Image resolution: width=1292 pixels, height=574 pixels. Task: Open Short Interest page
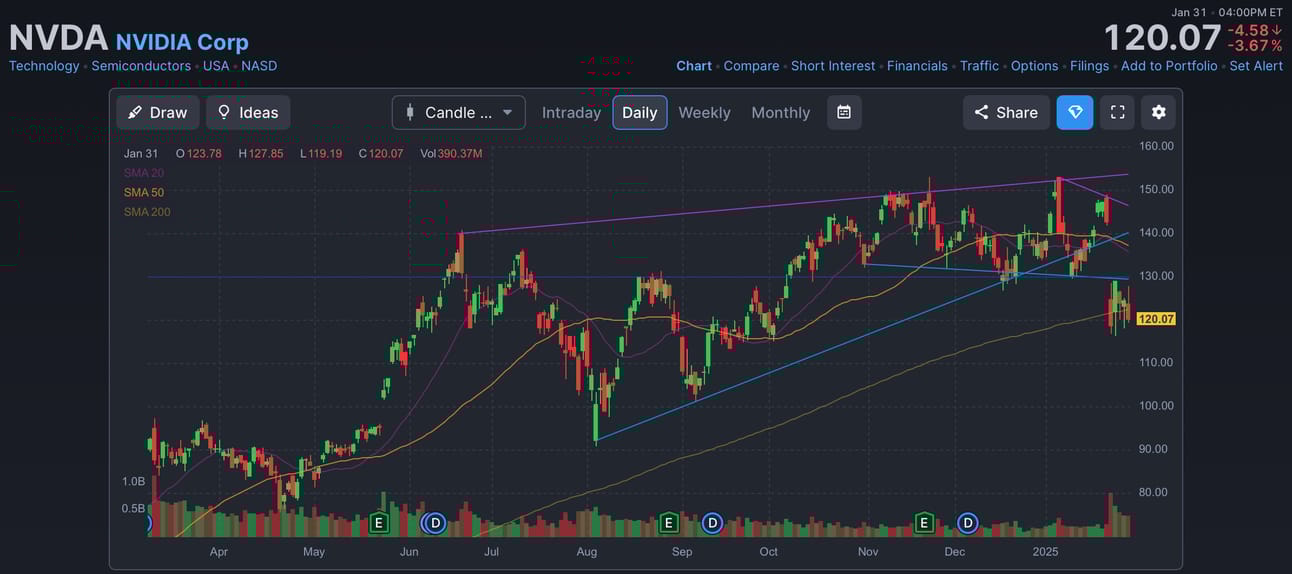pyautogui.click(x=833, y=66)
